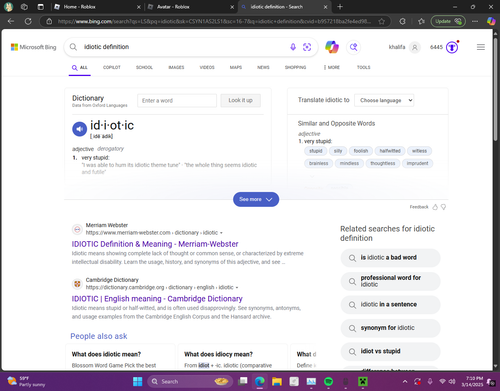This screenshot has height=391, width=500.
Task: Play the idiotic pronunciation audio
Action: click(80, 129)
